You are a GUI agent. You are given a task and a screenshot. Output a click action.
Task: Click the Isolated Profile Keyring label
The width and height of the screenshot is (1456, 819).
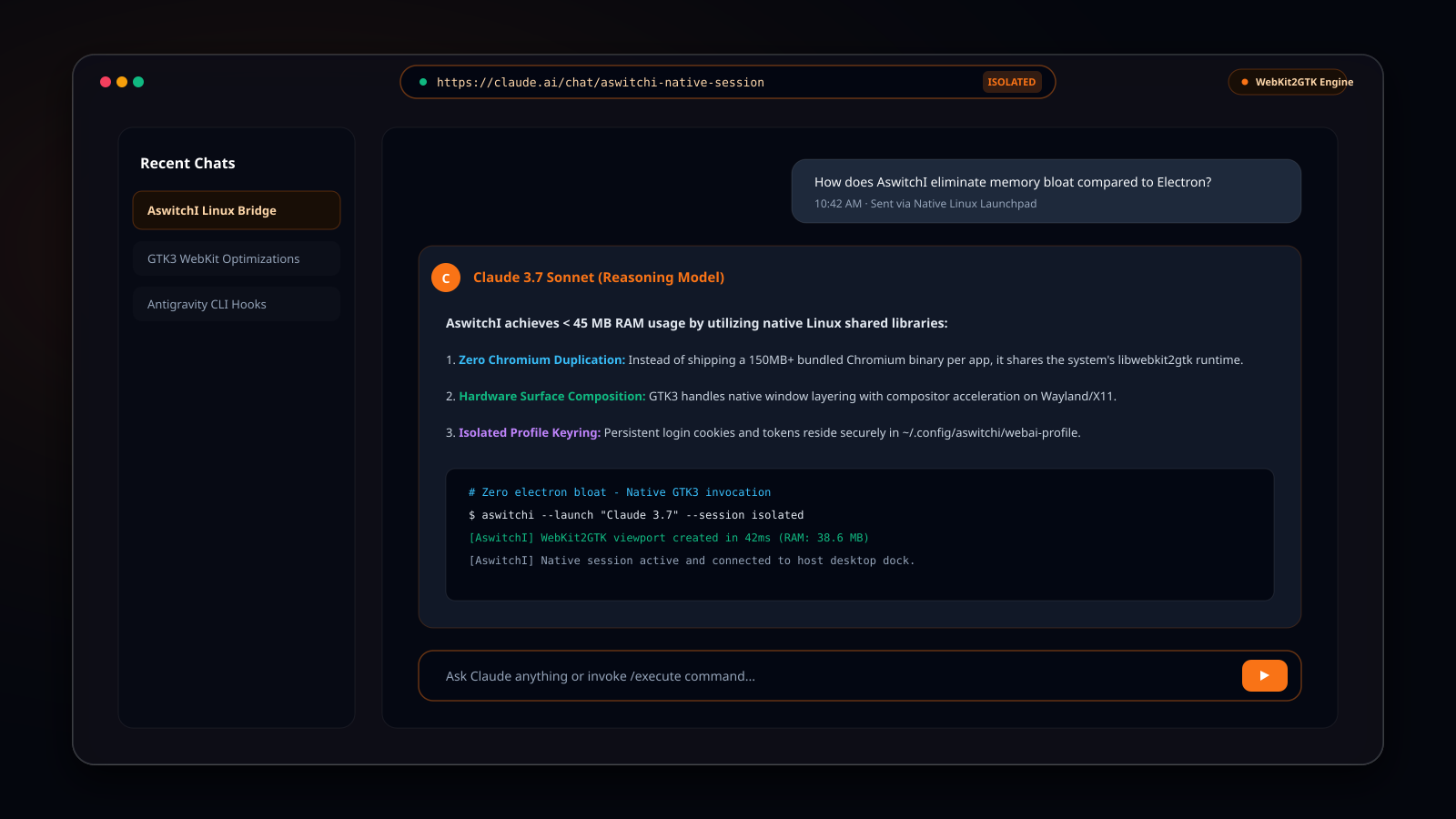tap(530, 432)
